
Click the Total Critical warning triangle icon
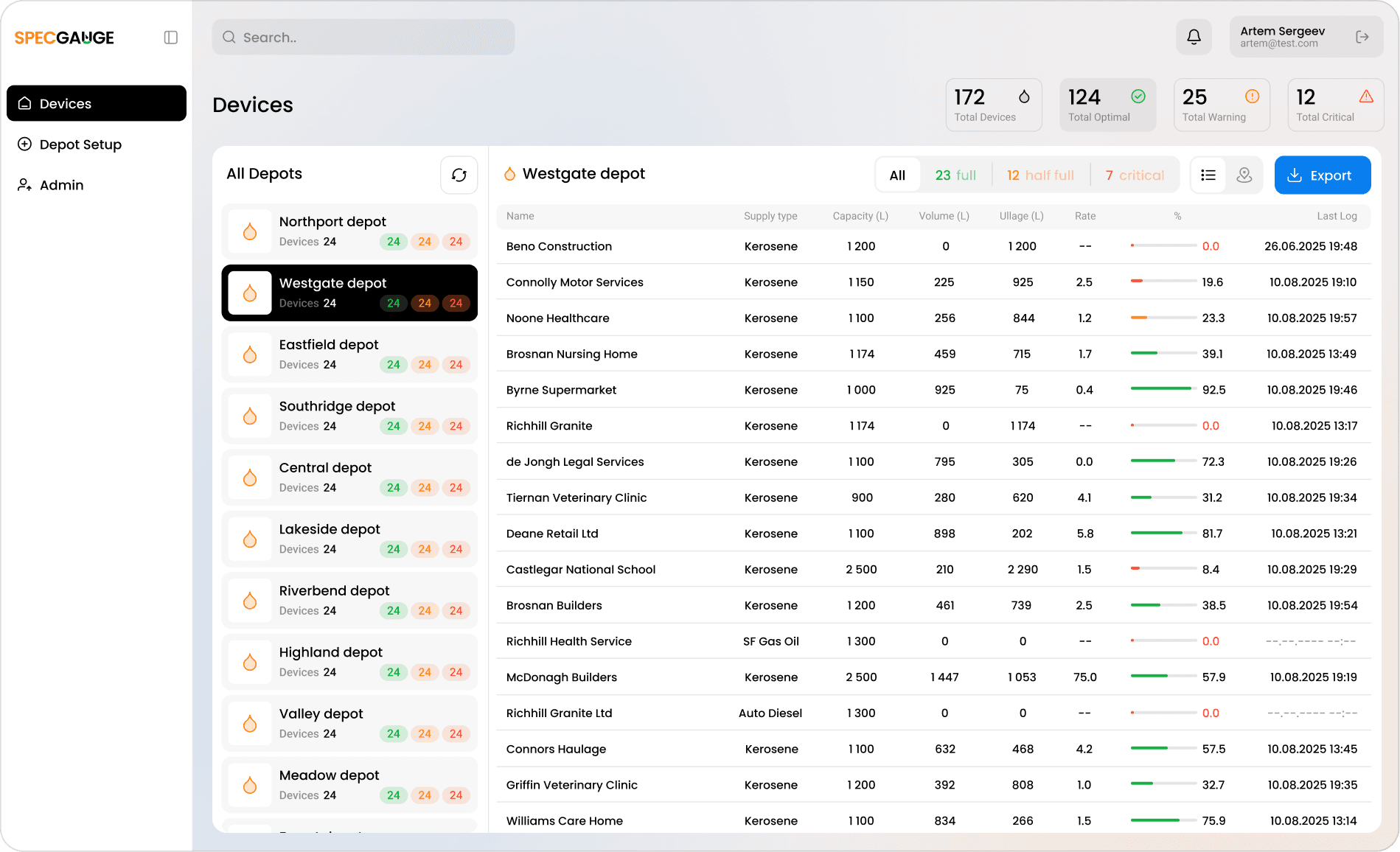[x=1365, y=97]
